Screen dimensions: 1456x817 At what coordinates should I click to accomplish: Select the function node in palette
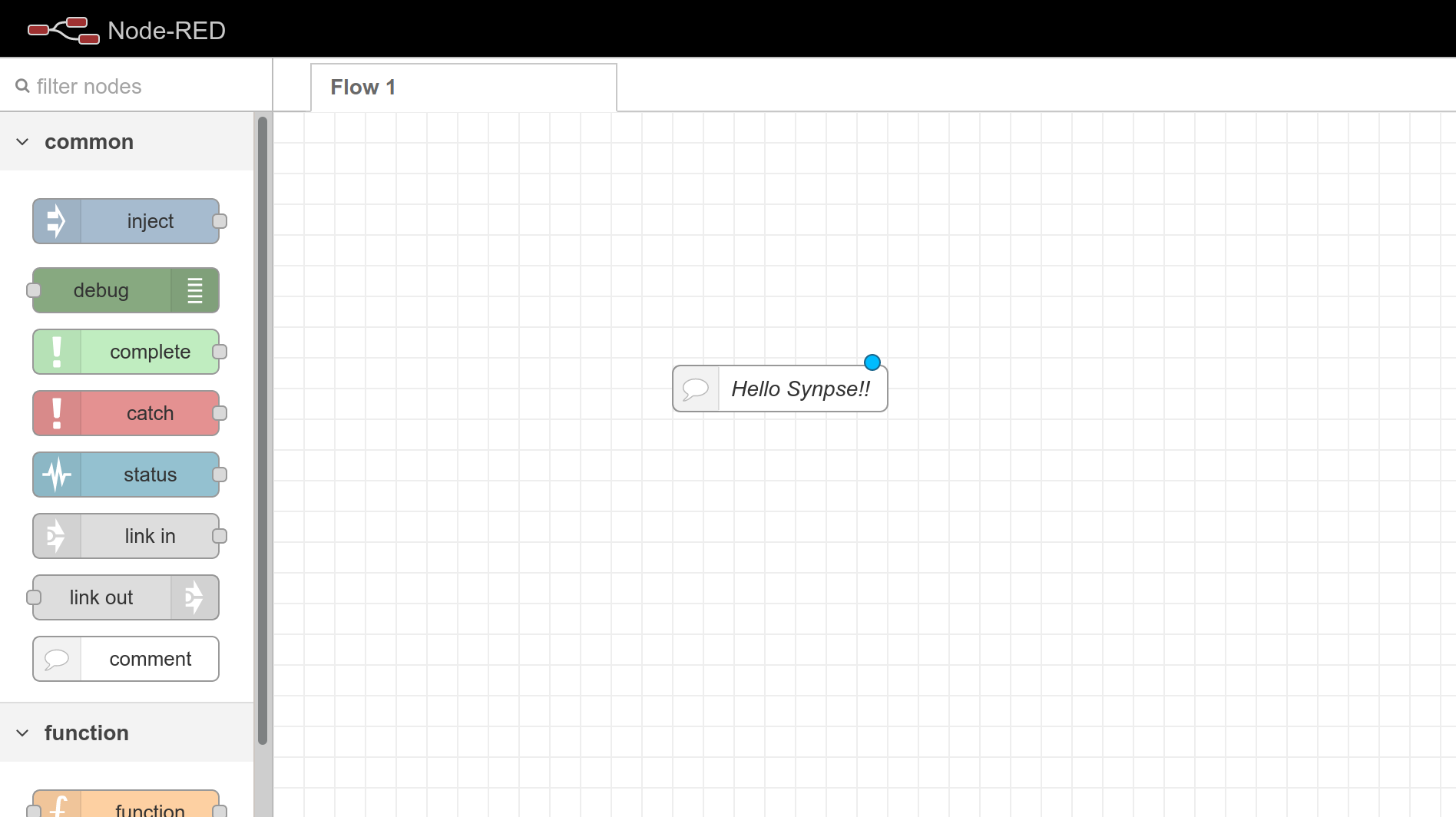tap(150, 808)
